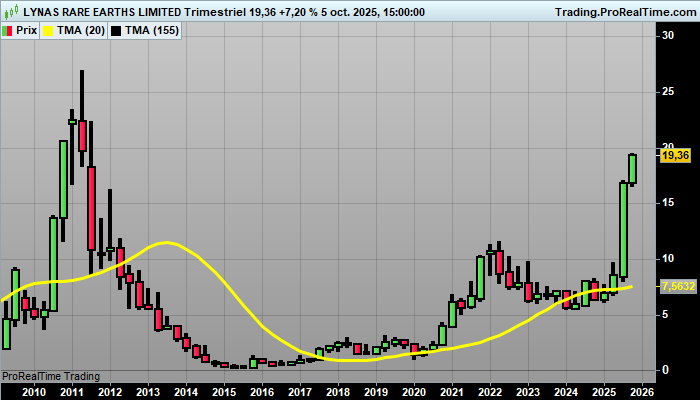The width and height of the screenshot is (700, 400).
Task: Click the 2021 year label
Action: click(452, 392)
